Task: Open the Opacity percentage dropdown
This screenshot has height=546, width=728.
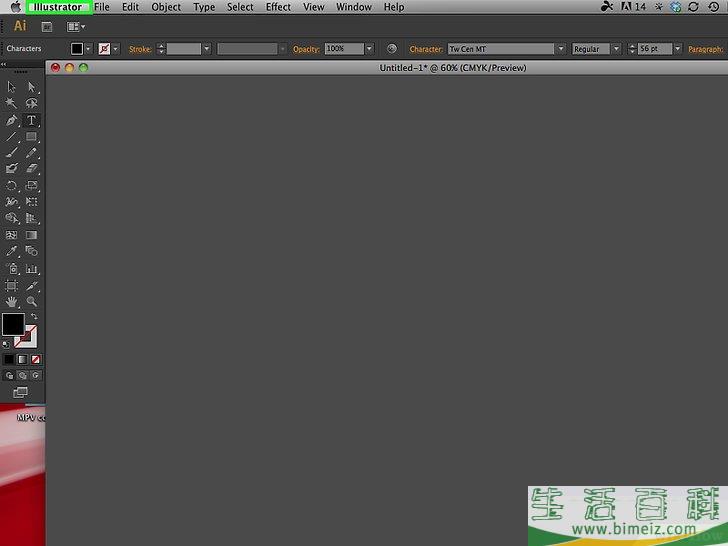Action: (x=369, y=49)
